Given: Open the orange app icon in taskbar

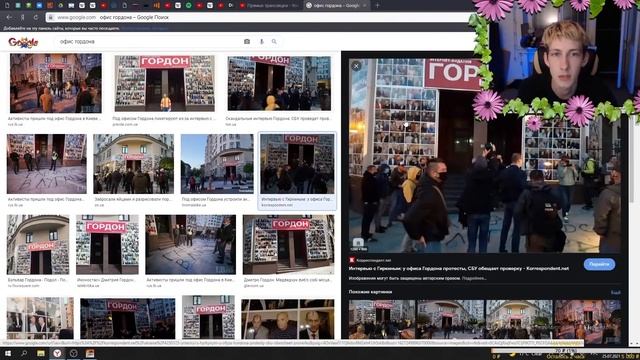Looking at the screenshot, I should 90,353.
